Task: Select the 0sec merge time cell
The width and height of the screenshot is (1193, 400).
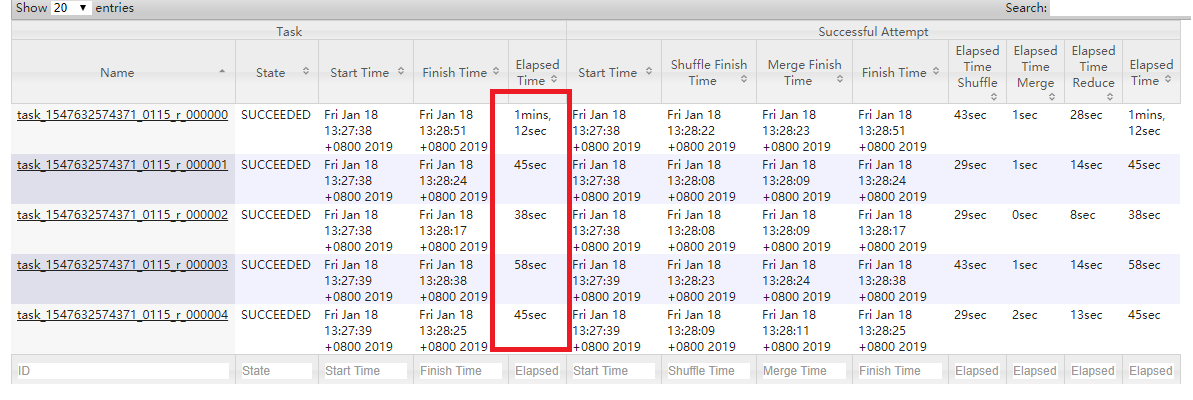Action: click(x=1025, y=215)
